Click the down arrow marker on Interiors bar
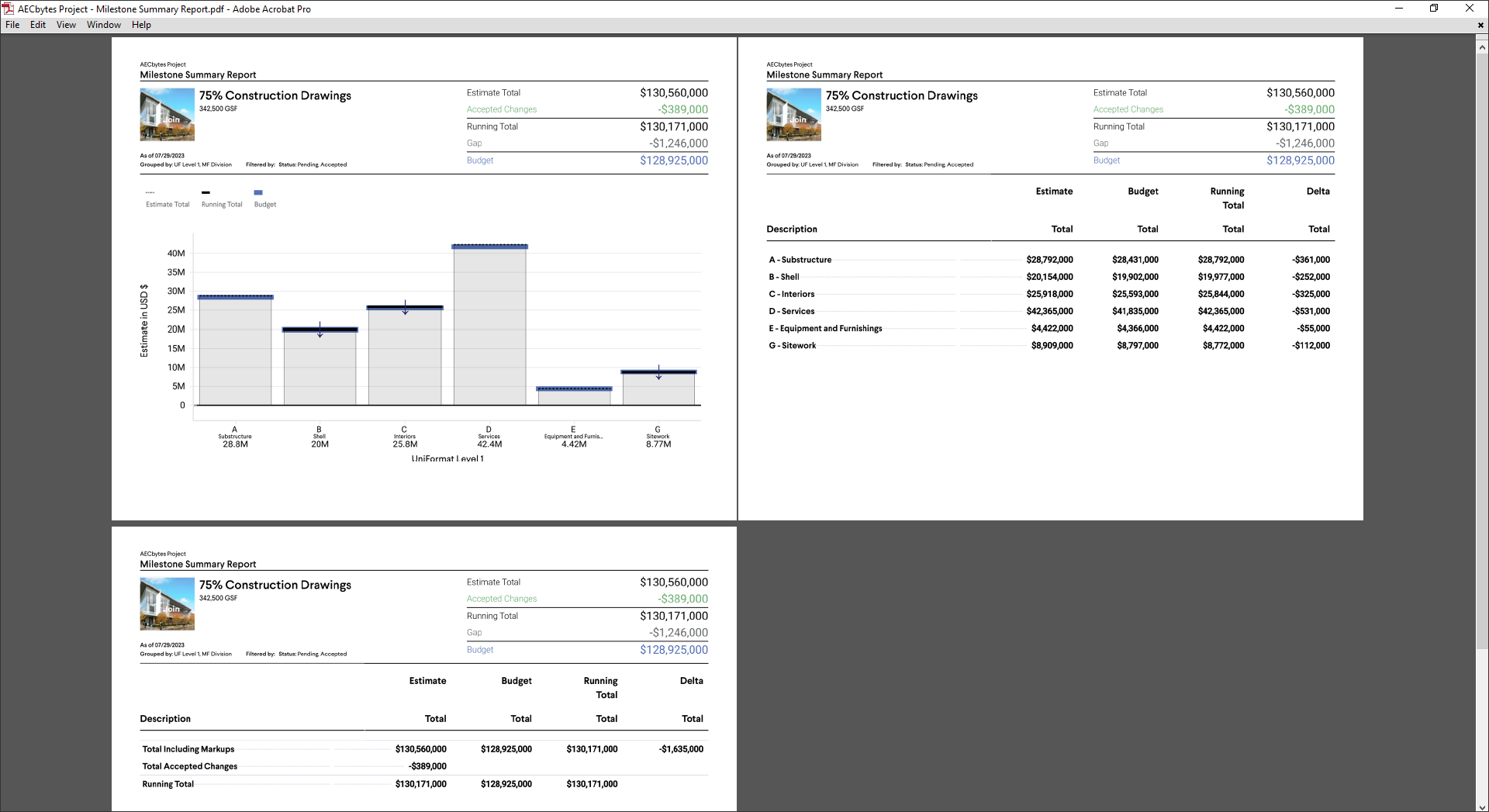This screenshot has width=1489, height=812. 405,308
